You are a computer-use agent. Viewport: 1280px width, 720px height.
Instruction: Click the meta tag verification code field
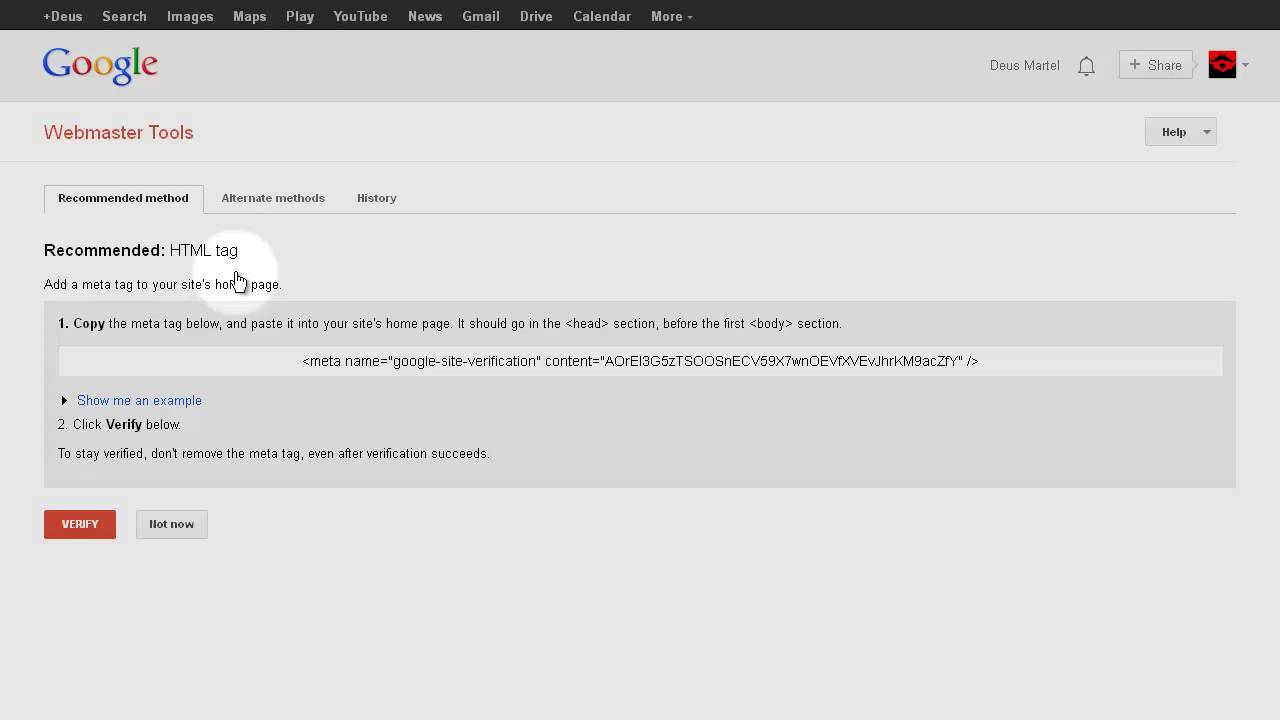click(640, 361)
